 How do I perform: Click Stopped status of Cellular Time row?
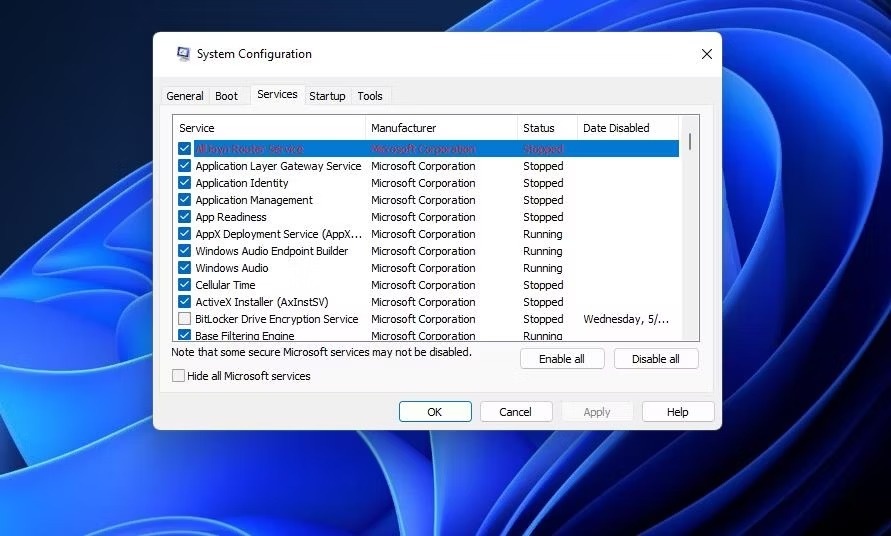coord(543,285)
